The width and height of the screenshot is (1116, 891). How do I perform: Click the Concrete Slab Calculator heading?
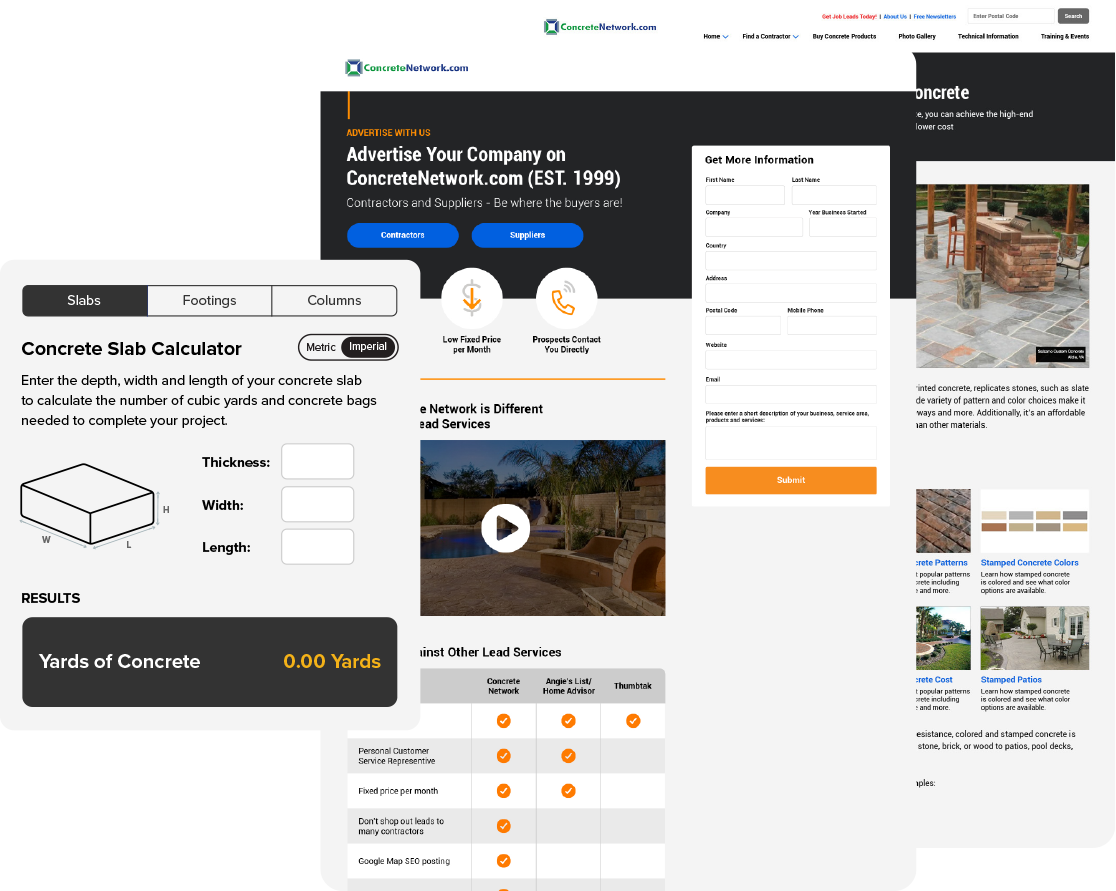point(132,349)
